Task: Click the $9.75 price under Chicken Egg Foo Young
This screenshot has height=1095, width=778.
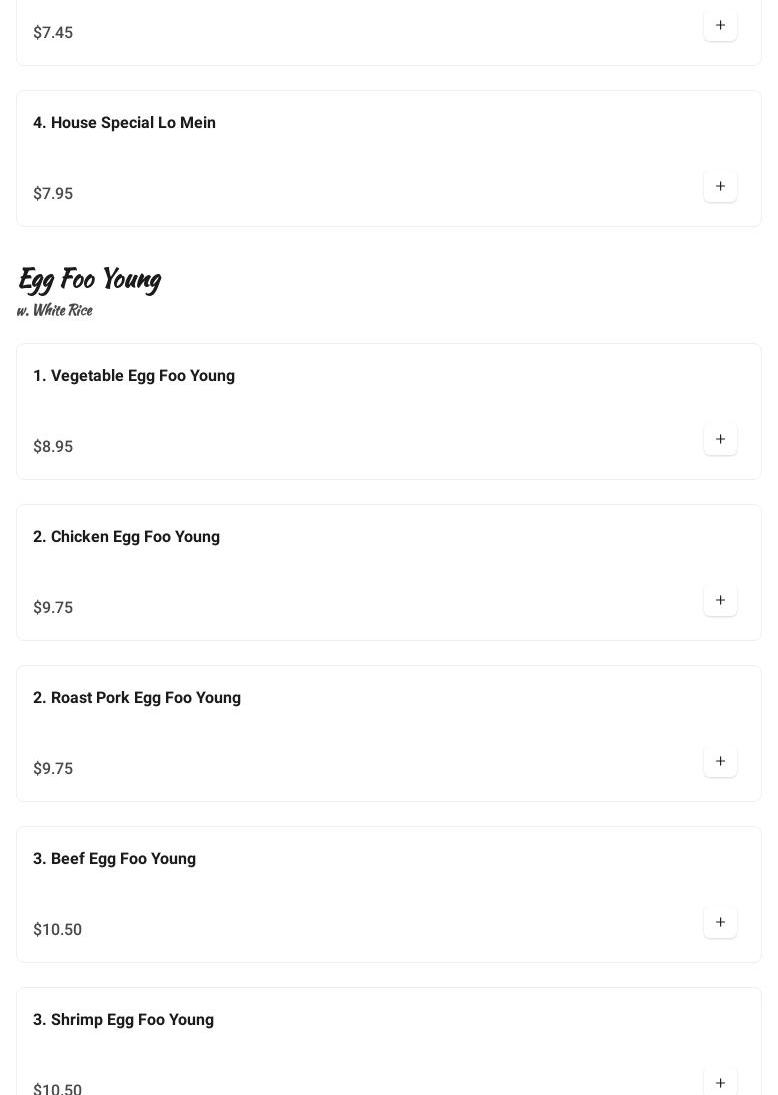Action: [53, 607]
